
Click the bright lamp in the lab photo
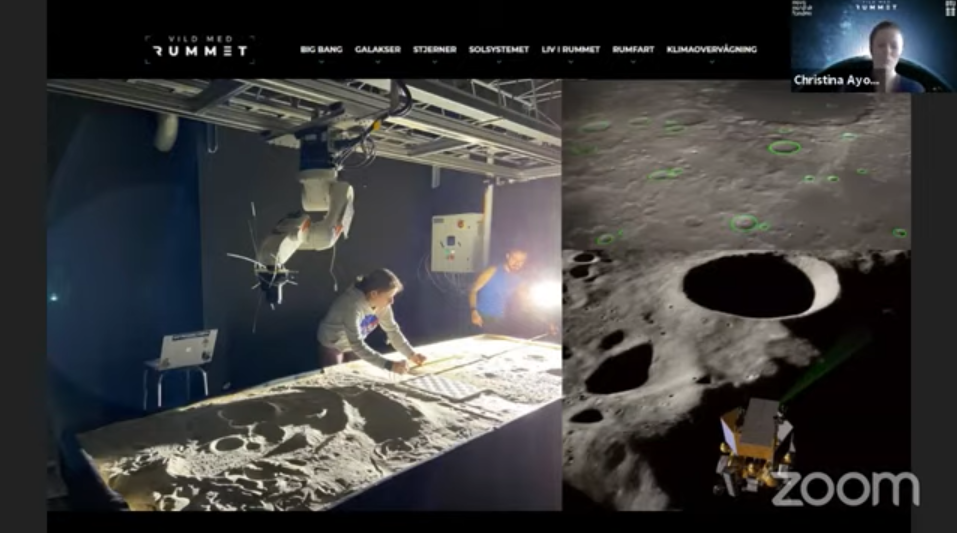pos(547,294)
